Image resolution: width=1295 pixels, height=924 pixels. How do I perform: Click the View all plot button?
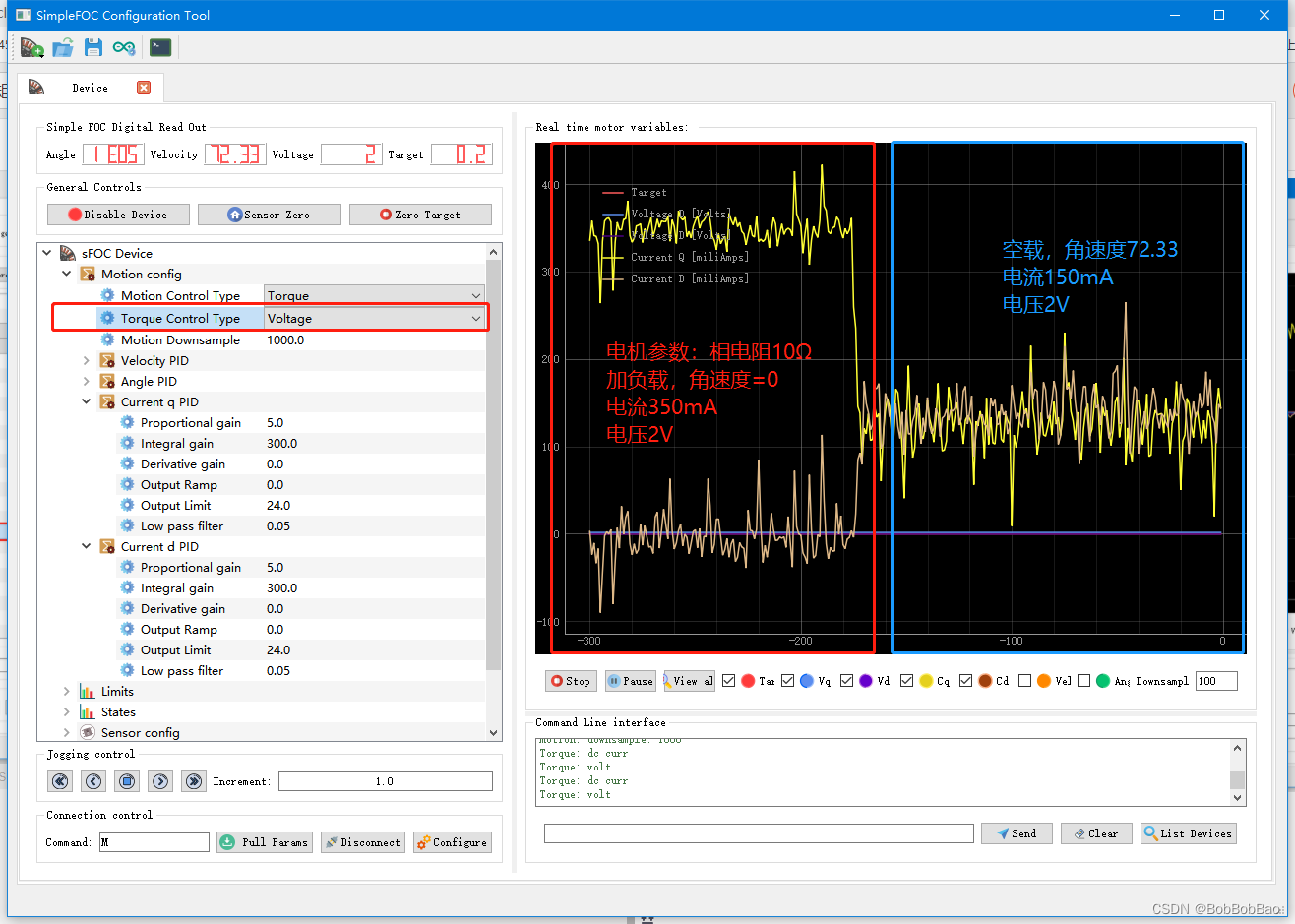[689, 681]
